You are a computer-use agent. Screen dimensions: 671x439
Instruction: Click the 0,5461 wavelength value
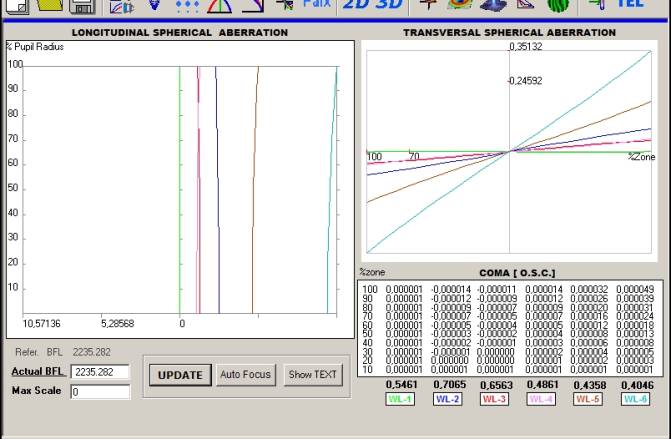401,385
